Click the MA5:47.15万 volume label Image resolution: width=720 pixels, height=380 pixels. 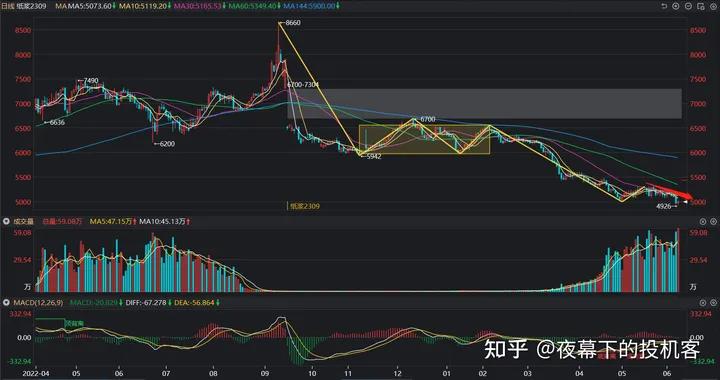tap(111, 221)
